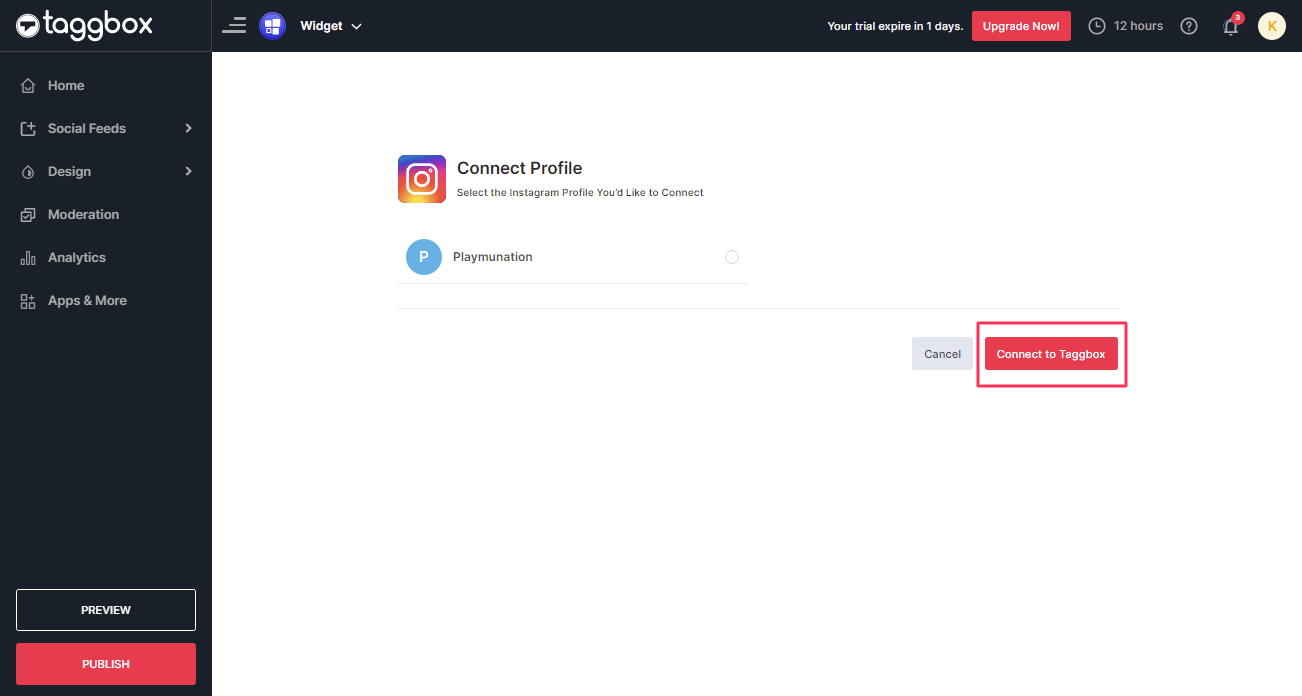View notifications via the bell icon
Screen dimensions: 1302x696
[x=1230, y=26]
